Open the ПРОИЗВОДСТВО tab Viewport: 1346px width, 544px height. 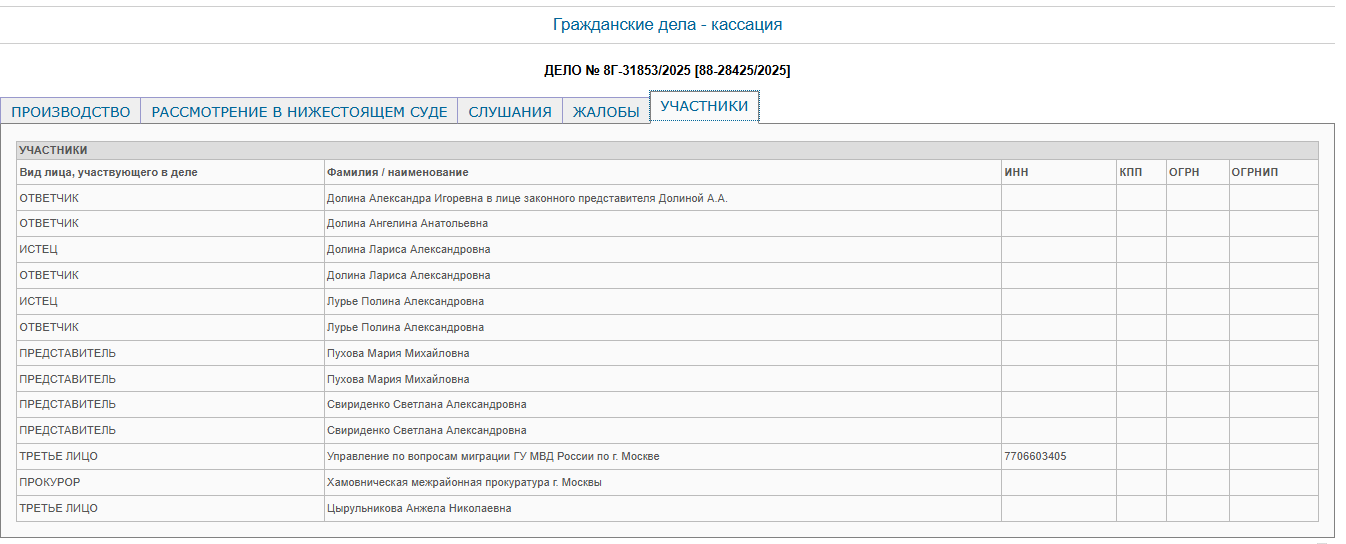click(70, 112)
